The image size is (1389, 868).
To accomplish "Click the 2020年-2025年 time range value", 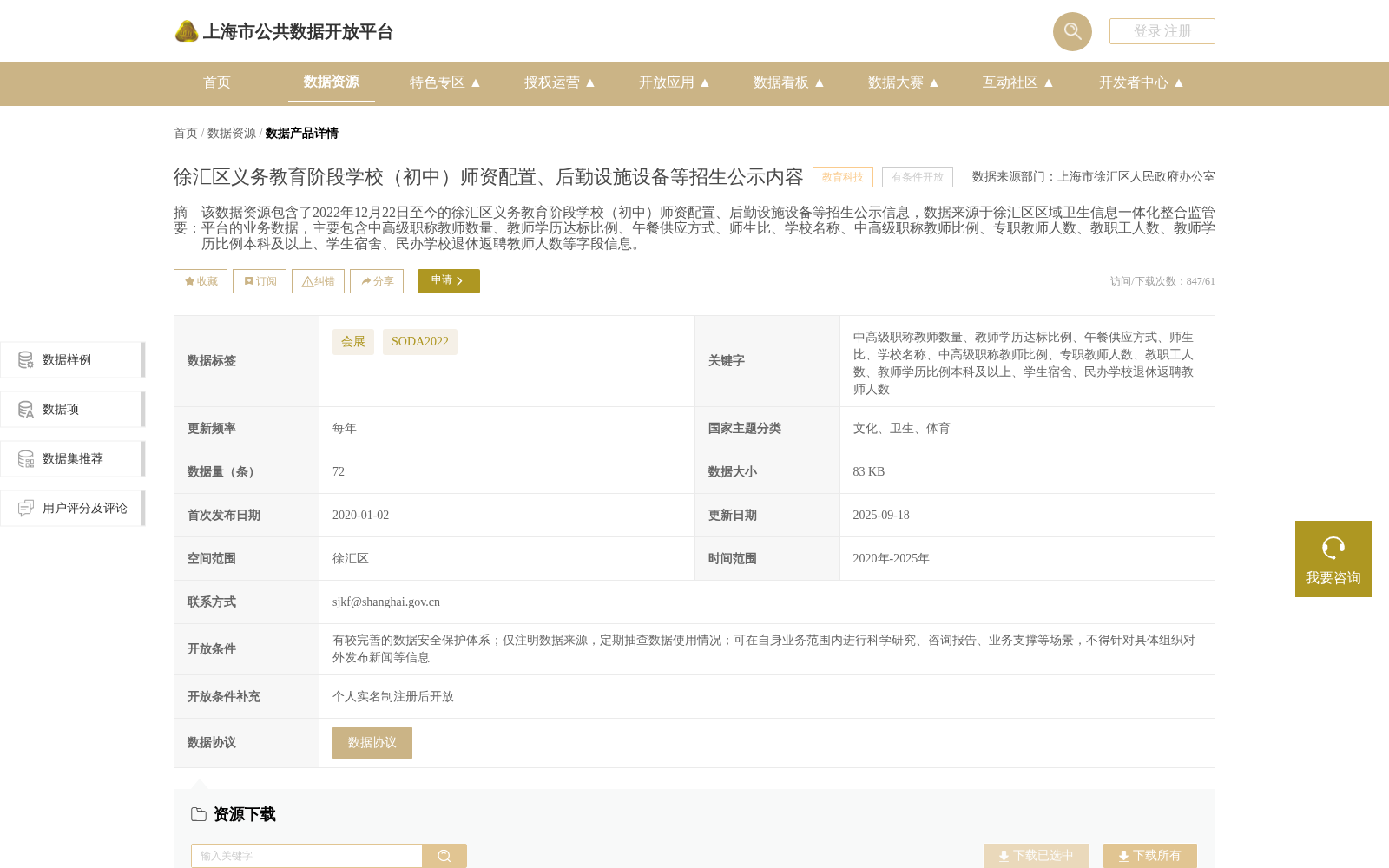I will [x=891, y=559].
